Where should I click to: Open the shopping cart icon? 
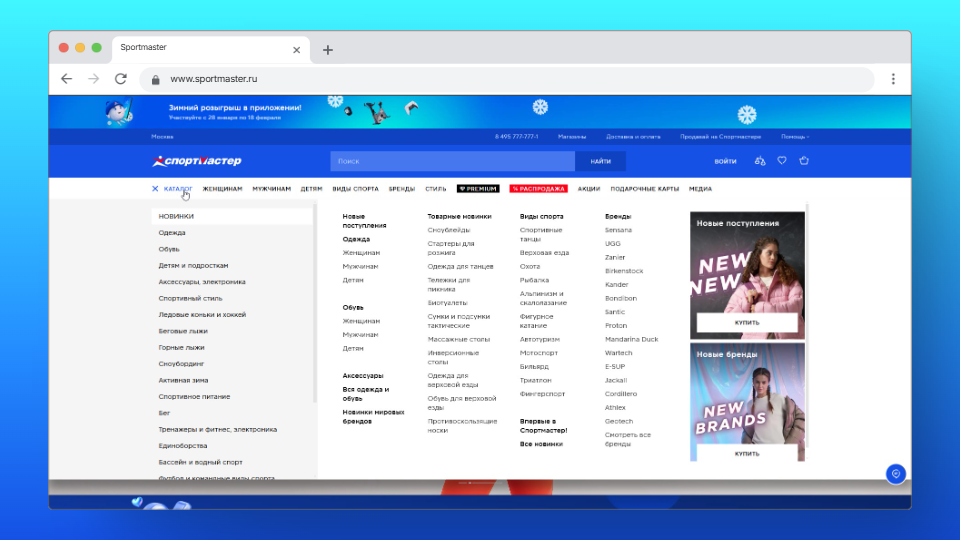point(804,160)
